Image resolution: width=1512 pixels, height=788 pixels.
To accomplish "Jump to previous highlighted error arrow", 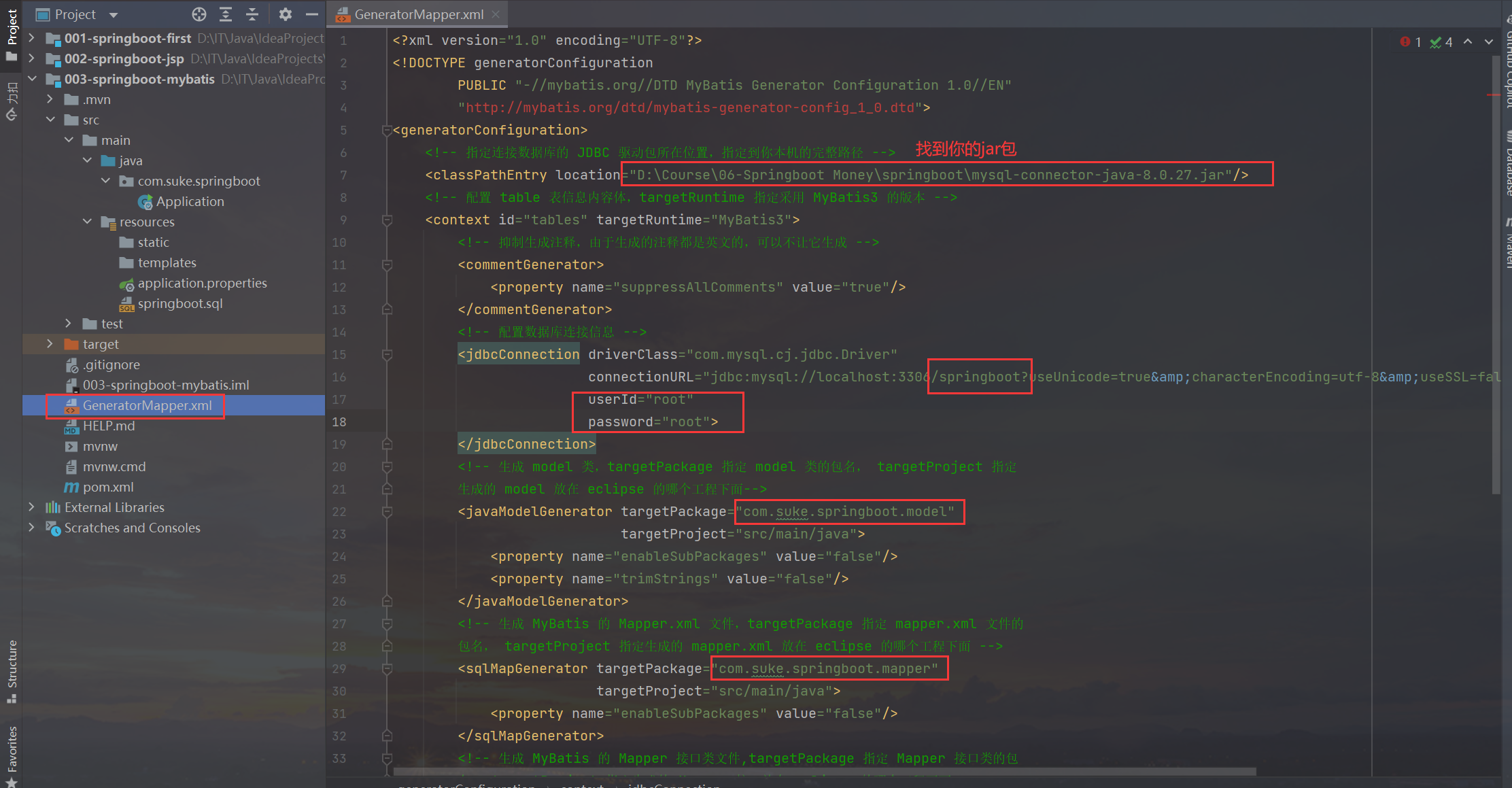I will point(1468,42).
